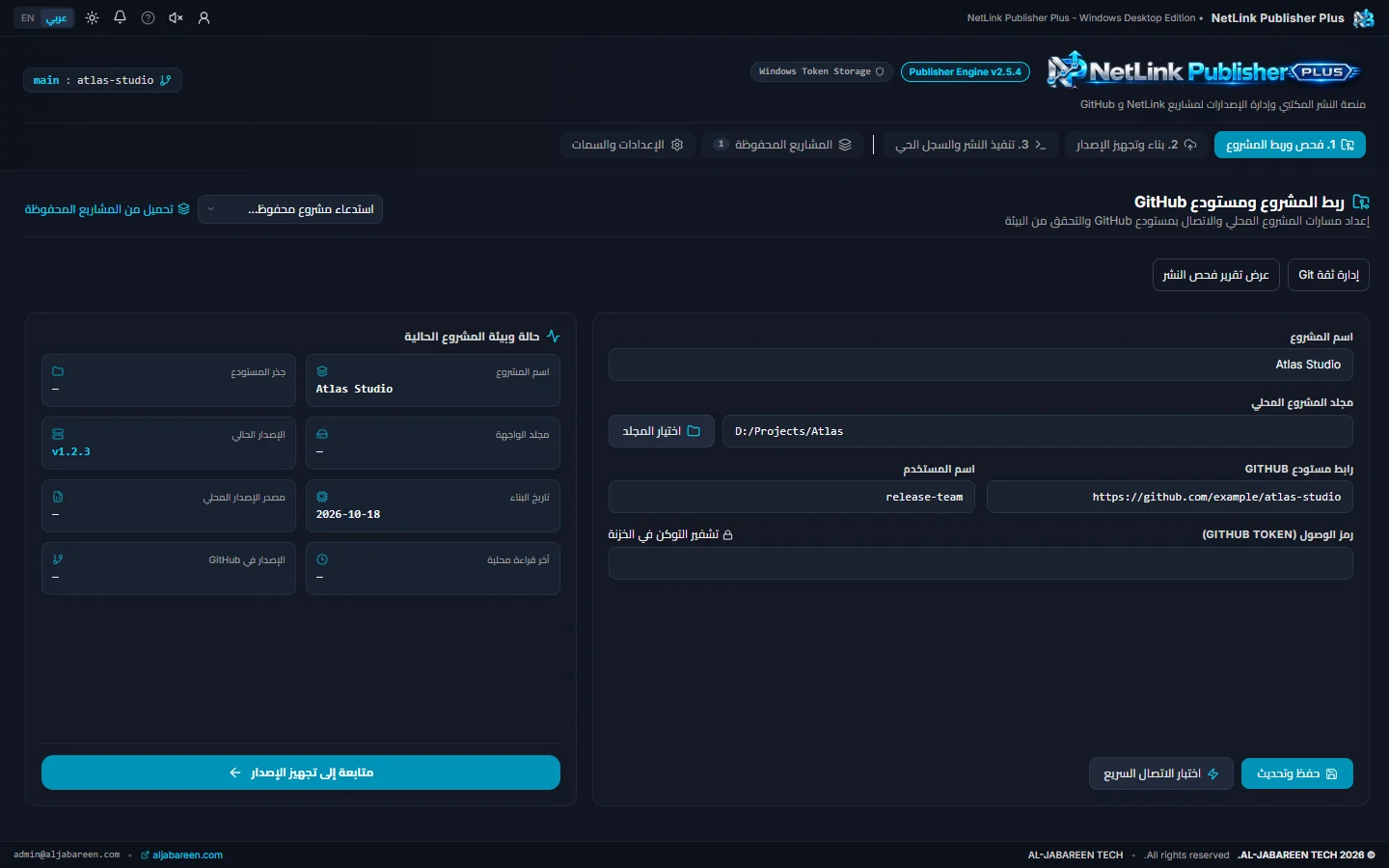The image size is (1389, 868).
Task: Click the إدارة ثقة Git button
Action: pos(1328,275)
